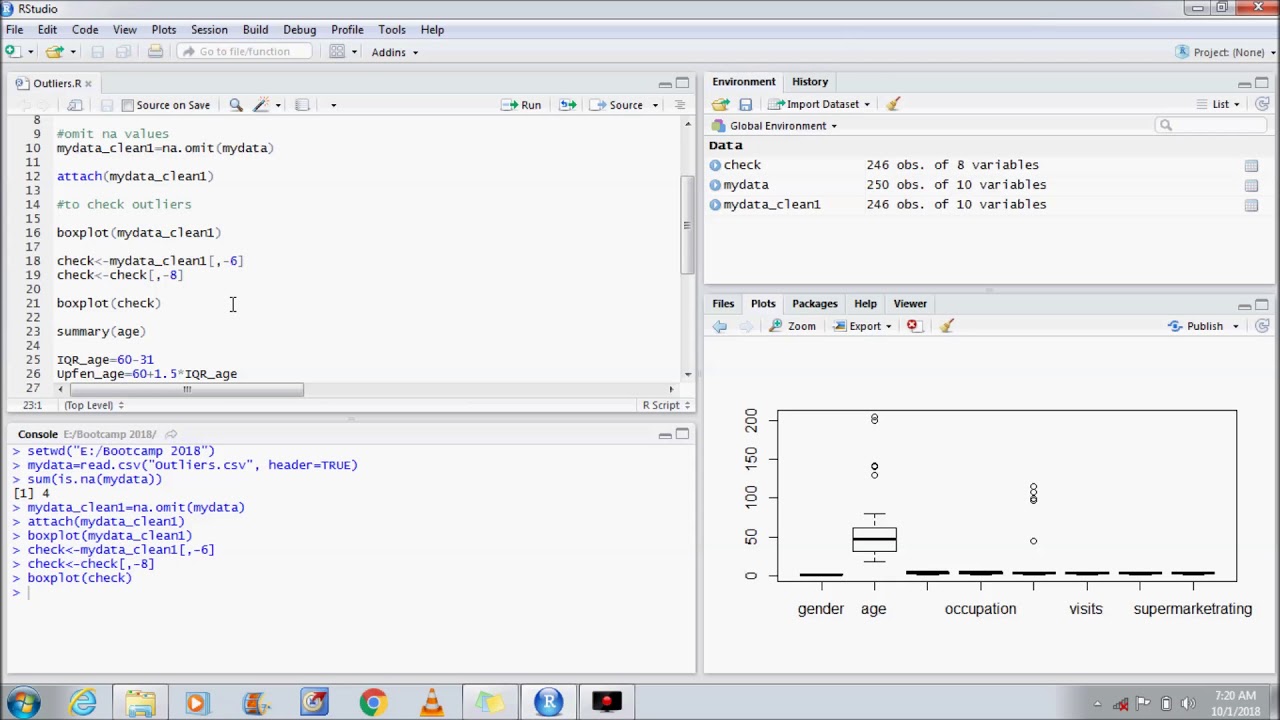Open the Session menu
Viewport: 1280px width, 720px height.
pos(209,29)
